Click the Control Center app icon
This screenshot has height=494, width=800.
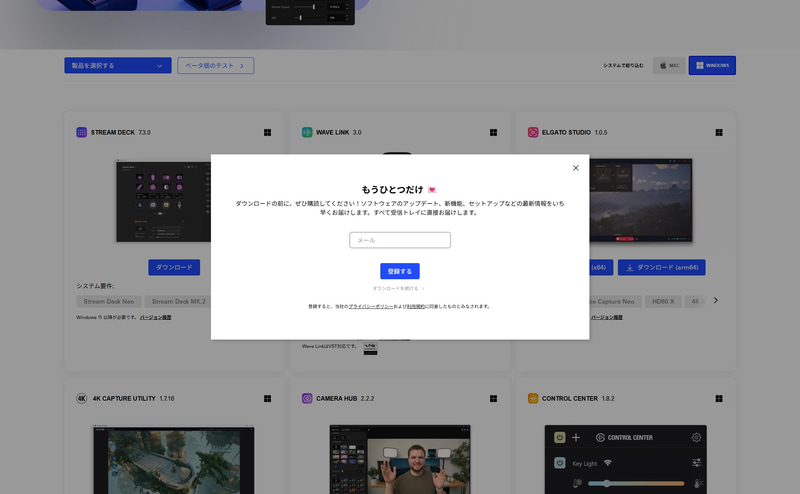coord(533,399)
